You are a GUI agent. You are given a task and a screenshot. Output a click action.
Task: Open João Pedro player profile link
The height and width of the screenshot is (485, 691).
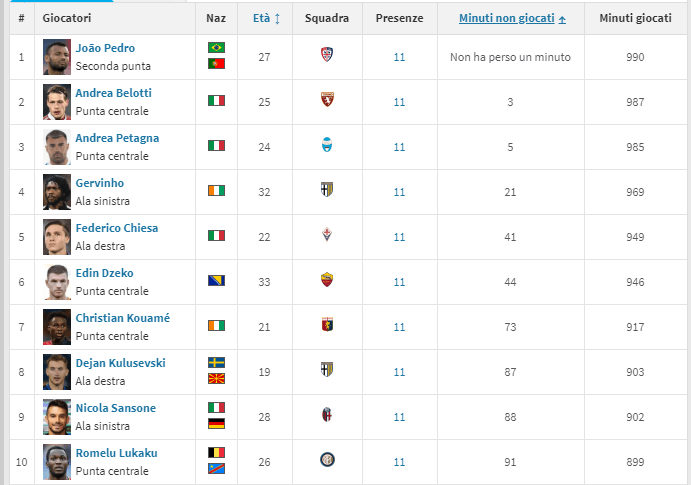(105, 48)
